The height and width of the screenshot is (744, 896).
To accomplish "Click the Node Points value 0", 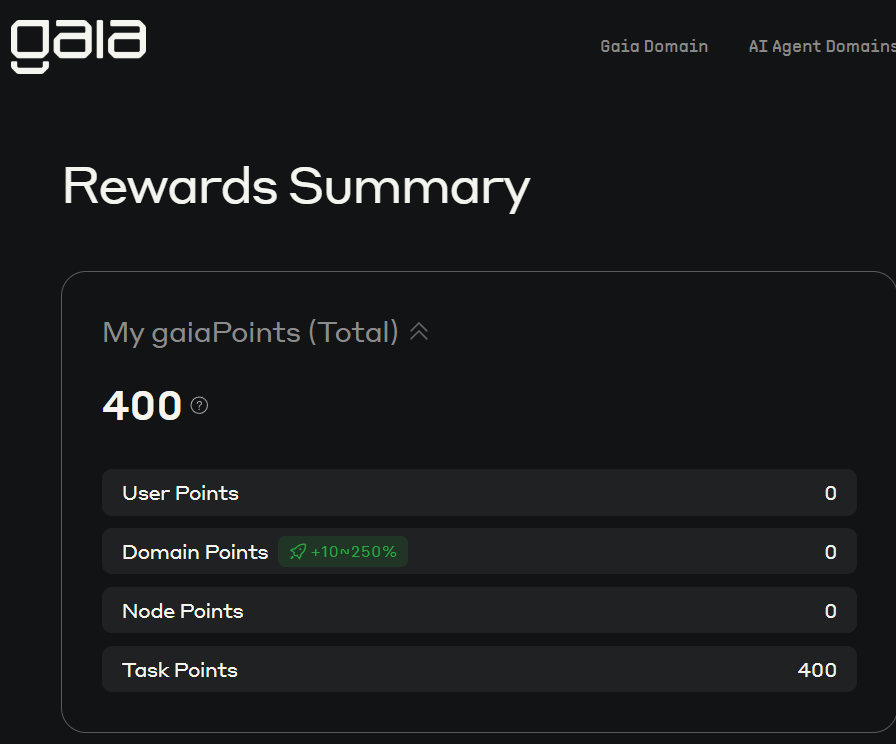I will 830,611.
